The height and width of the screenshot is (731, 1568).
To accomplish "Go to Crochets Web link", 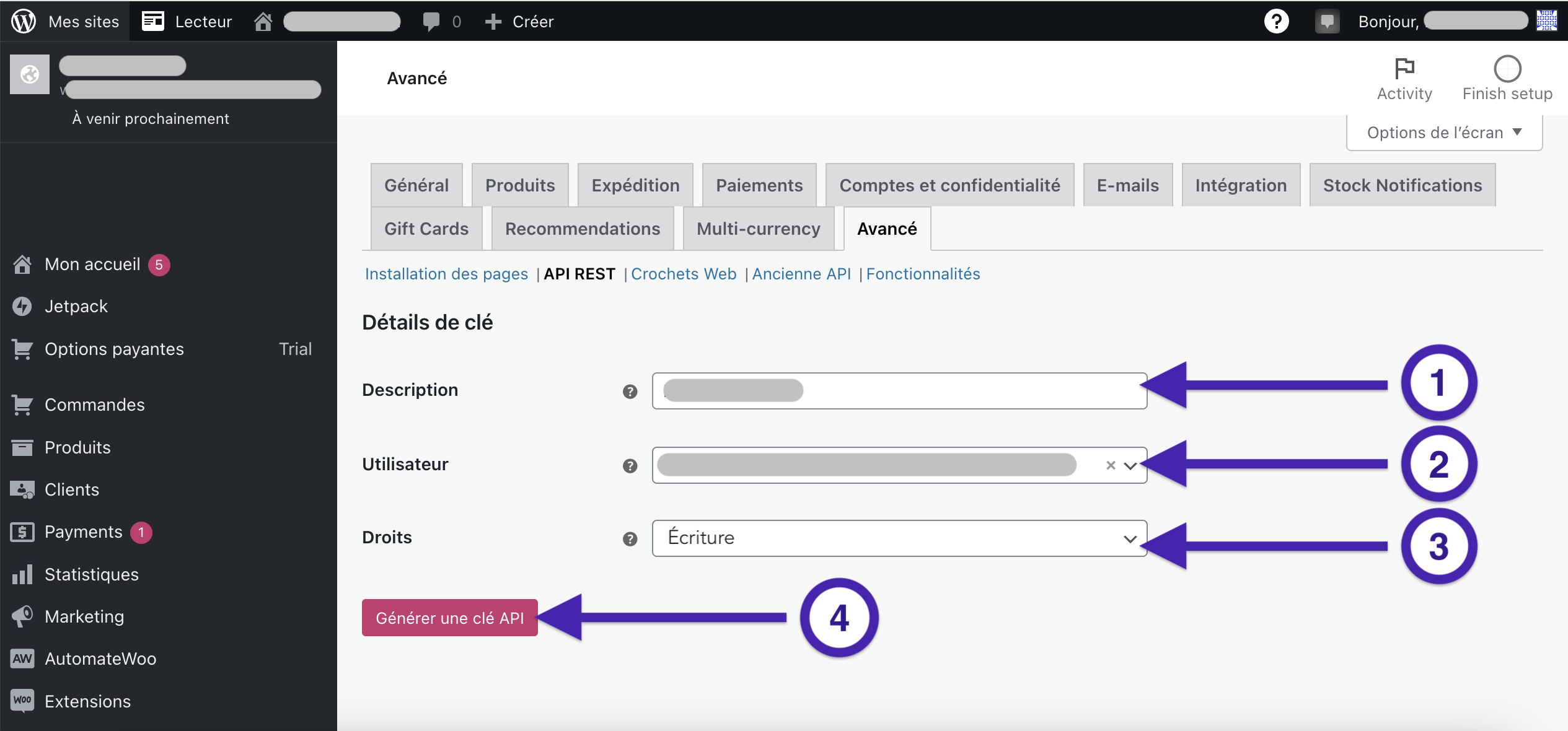I will click(684, 274).
